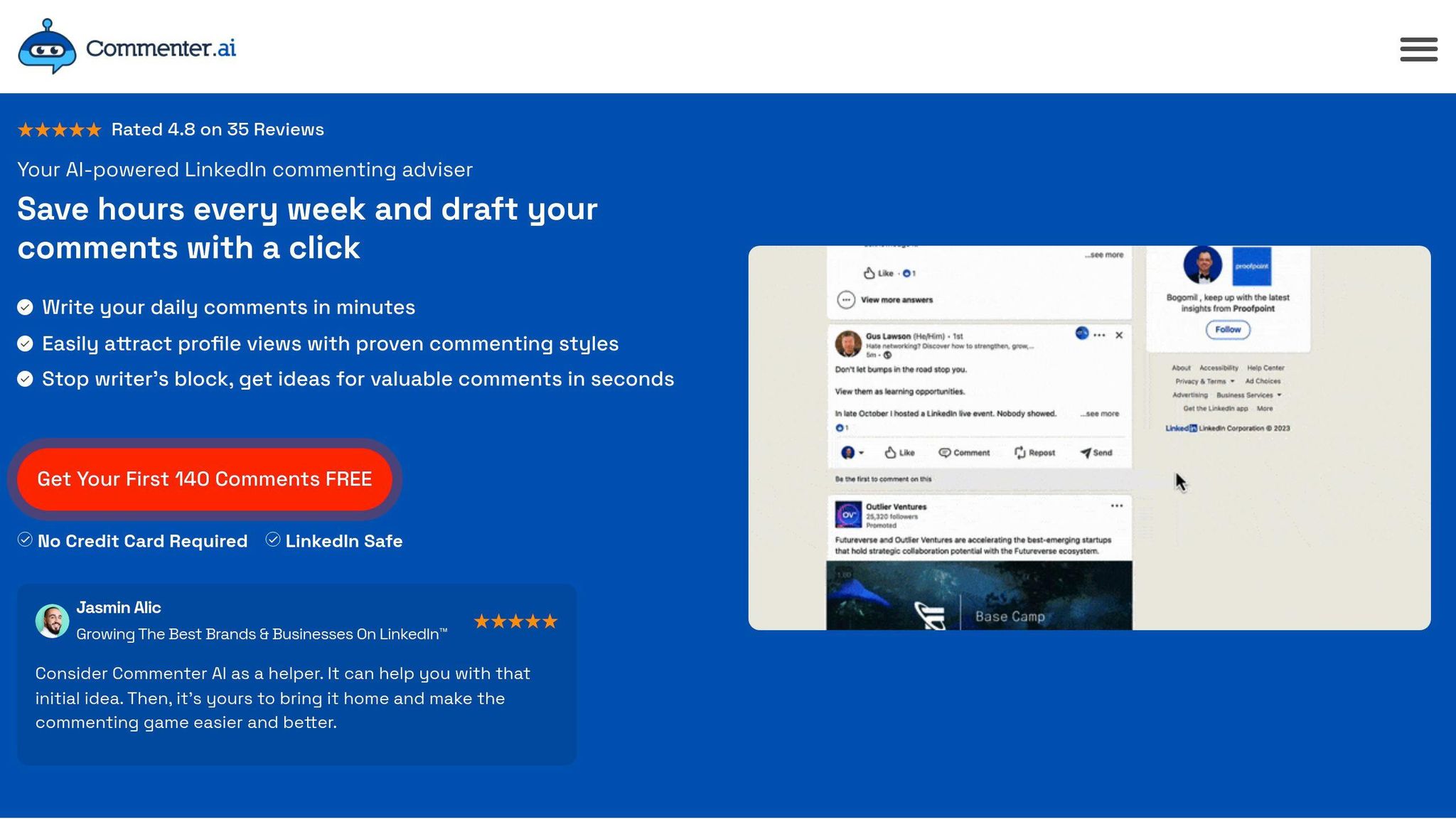Image resolution: width=1456 pixels, height=819 pixels.
Task: Open the hamburger navigation menu
Action: point(1418,50)
